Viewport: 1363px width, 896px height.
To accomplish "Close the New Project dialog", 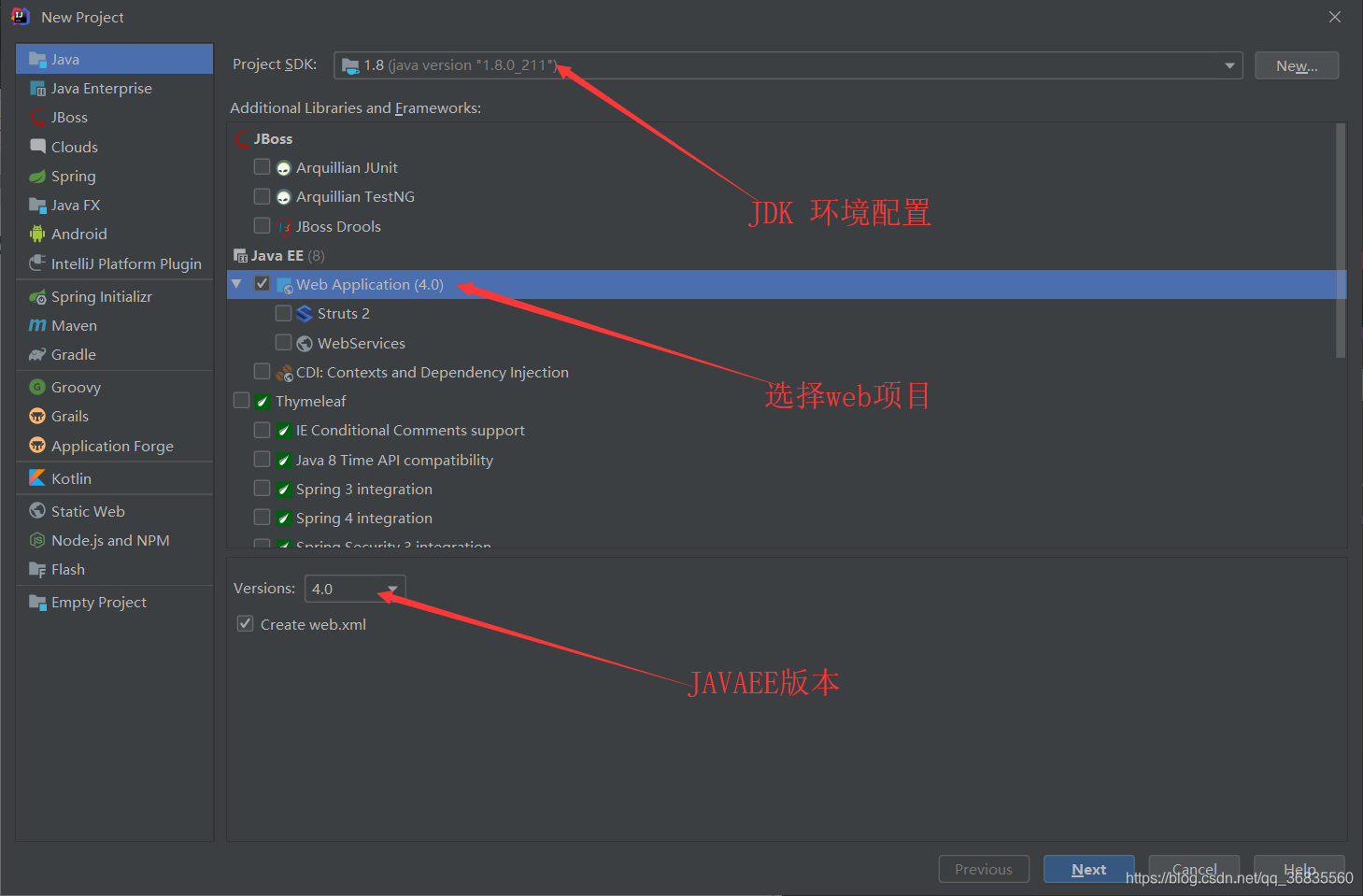I will point(1335,17).
